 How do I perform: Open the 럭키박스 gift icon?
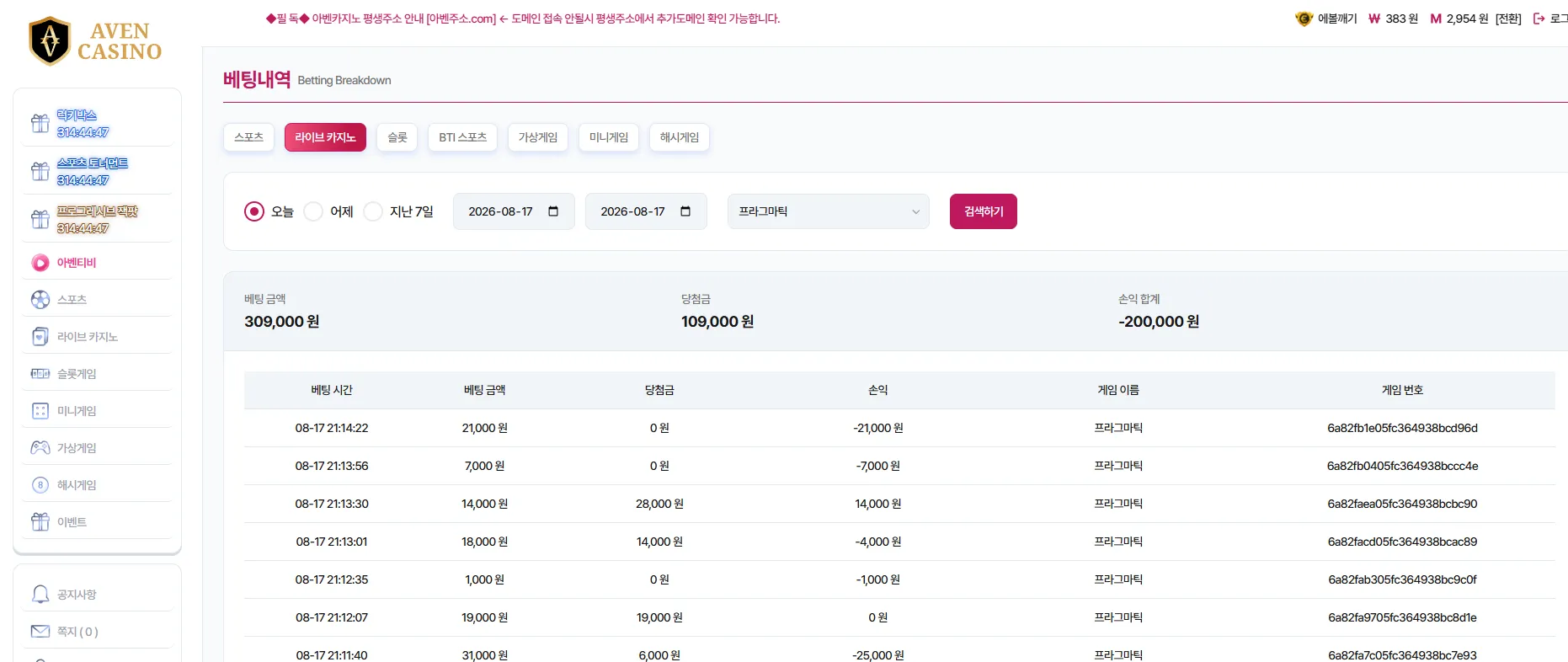(40, 123)
